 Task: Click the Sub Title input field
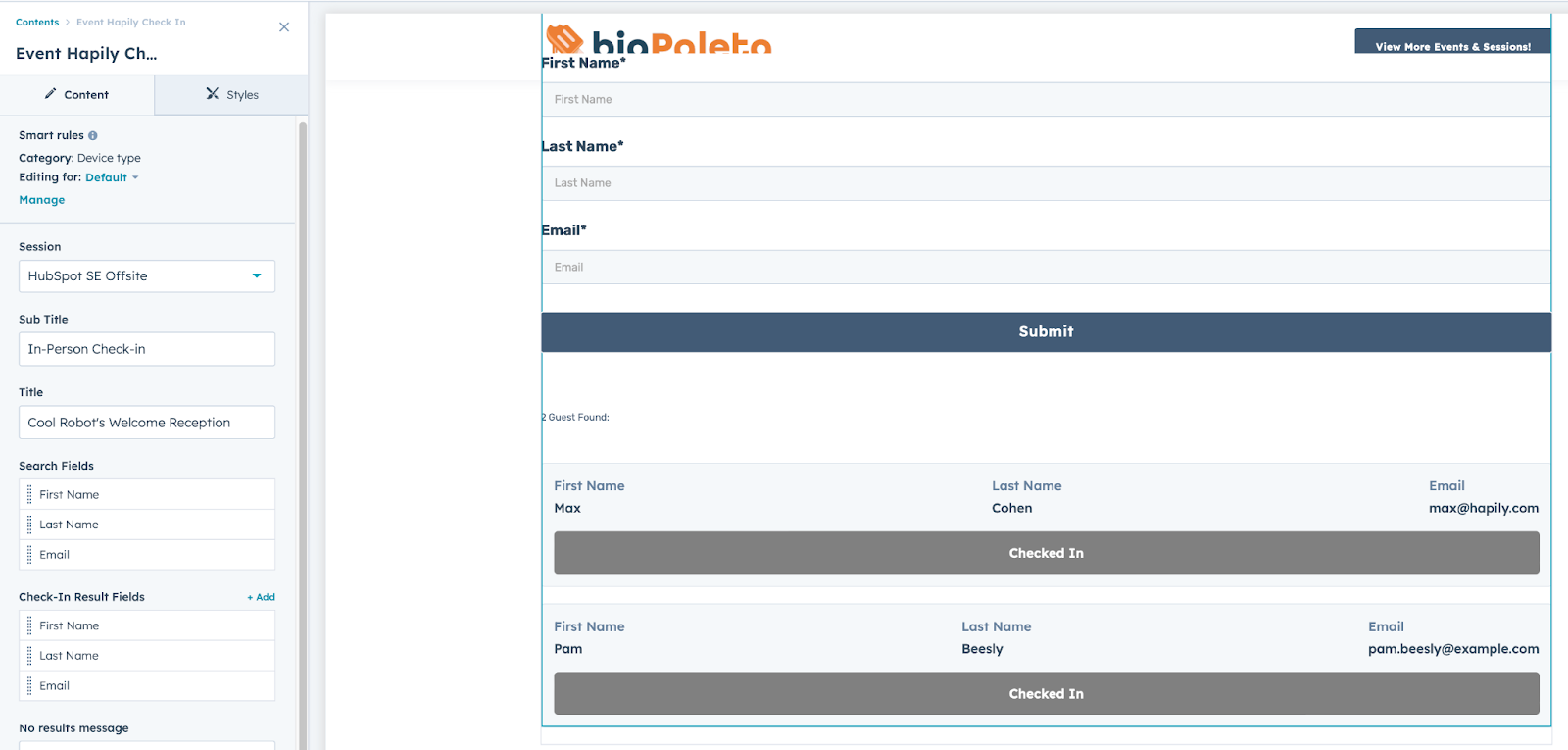coord(147,349)
